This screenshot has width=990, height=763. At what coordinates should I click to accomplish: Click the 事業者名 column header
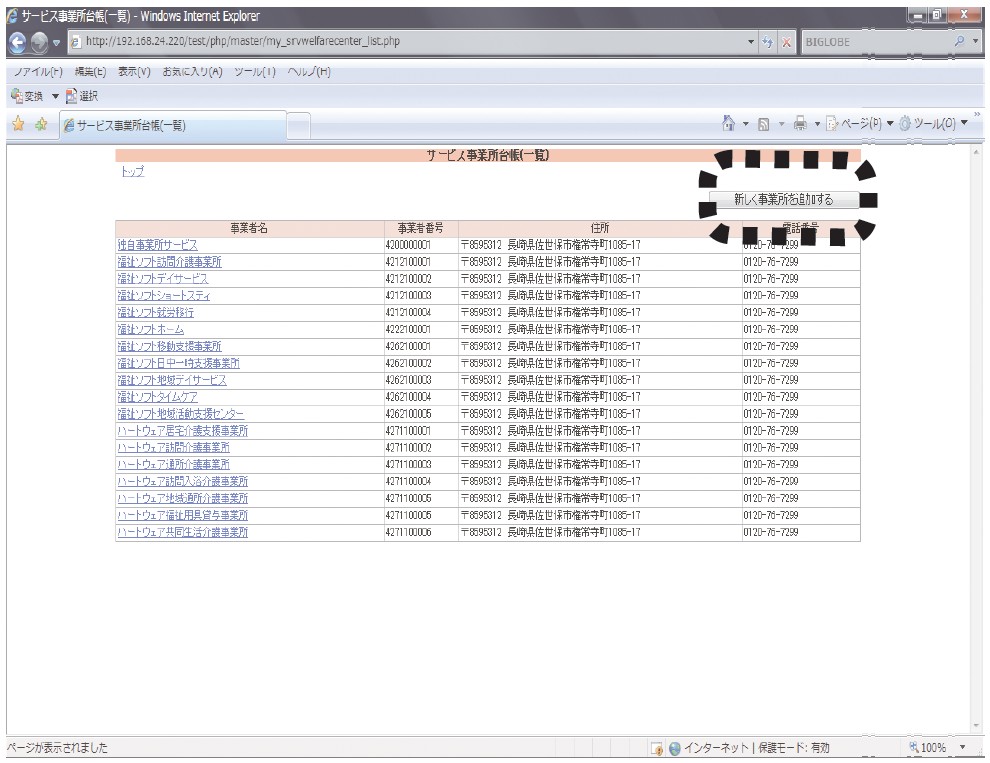point(249,229)
